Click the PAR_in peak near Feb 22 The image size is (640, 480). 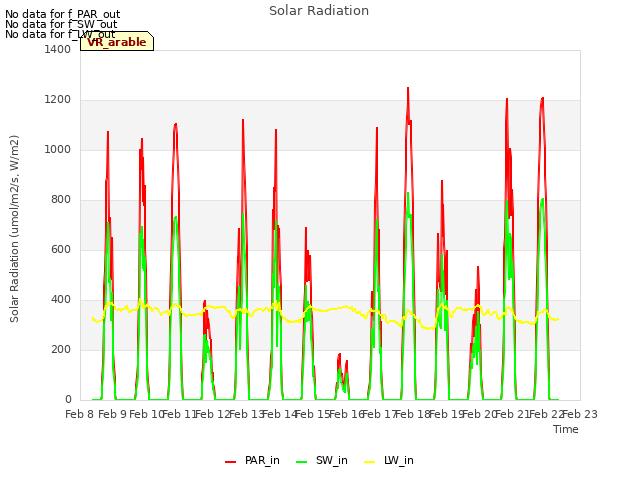542,98
